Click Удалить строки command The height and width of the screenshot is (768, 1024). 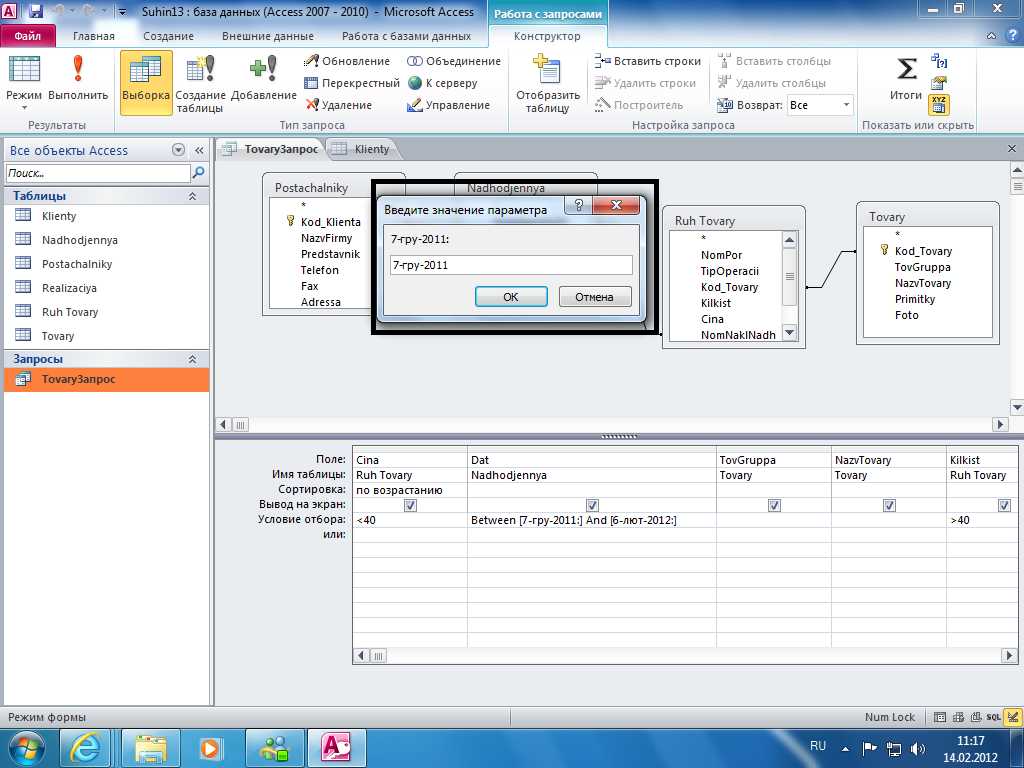click(645, 83)
